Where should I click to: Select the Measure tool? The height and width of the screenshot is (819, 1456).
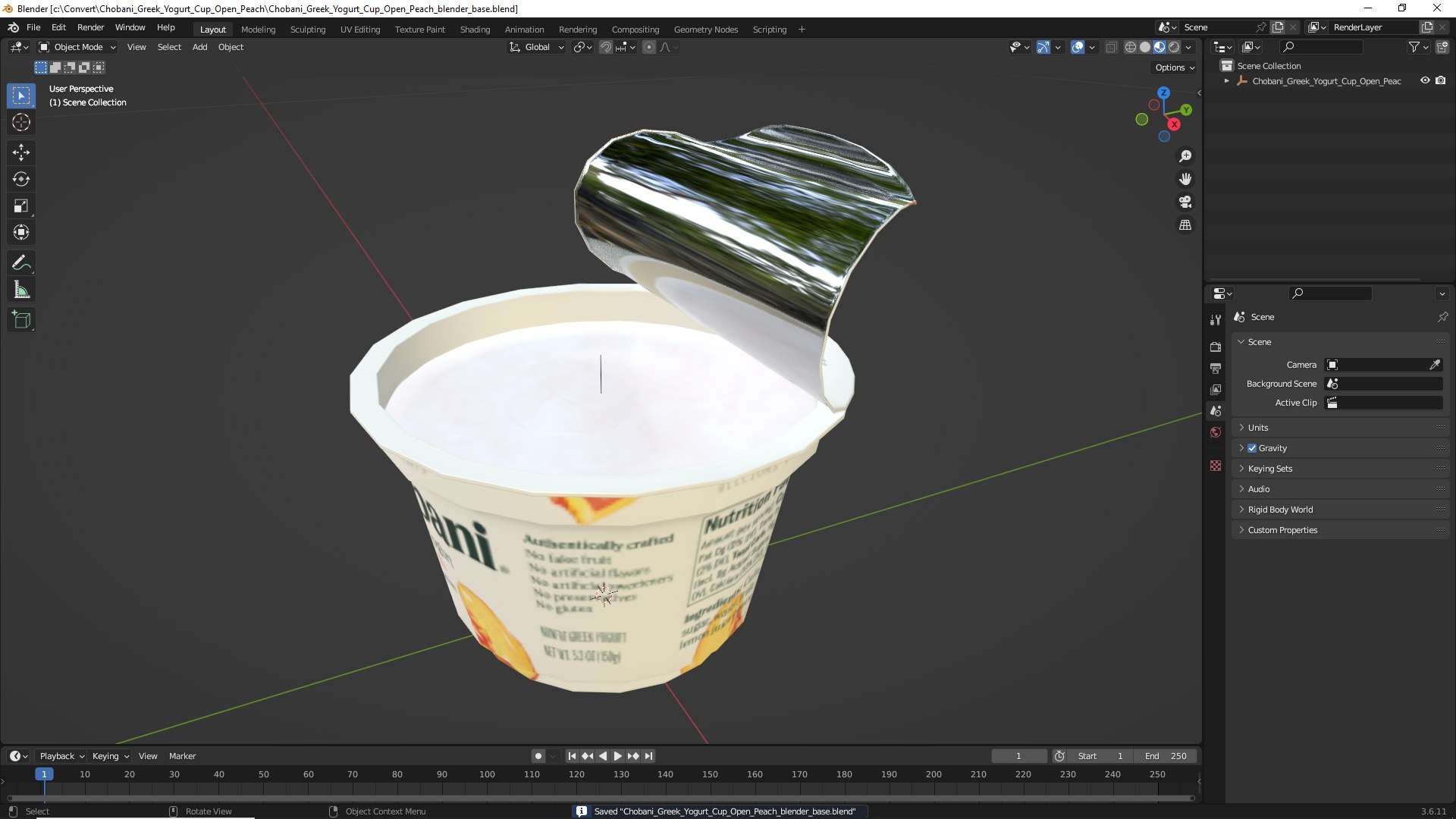coord(21,290)
